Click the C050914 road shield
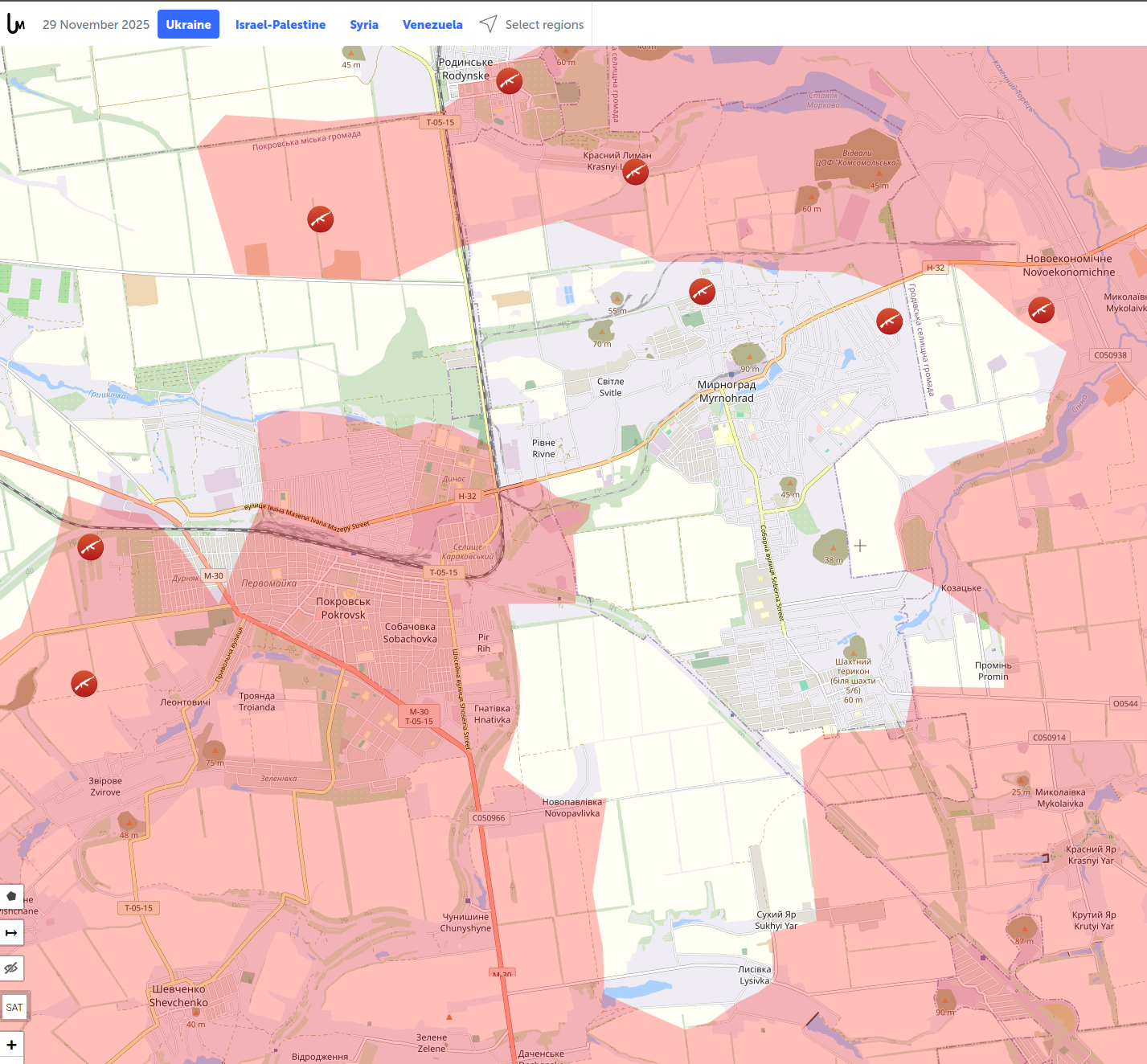Image resolution: width=1147 pixels, height=1064 pixels. pos(1049,738)
